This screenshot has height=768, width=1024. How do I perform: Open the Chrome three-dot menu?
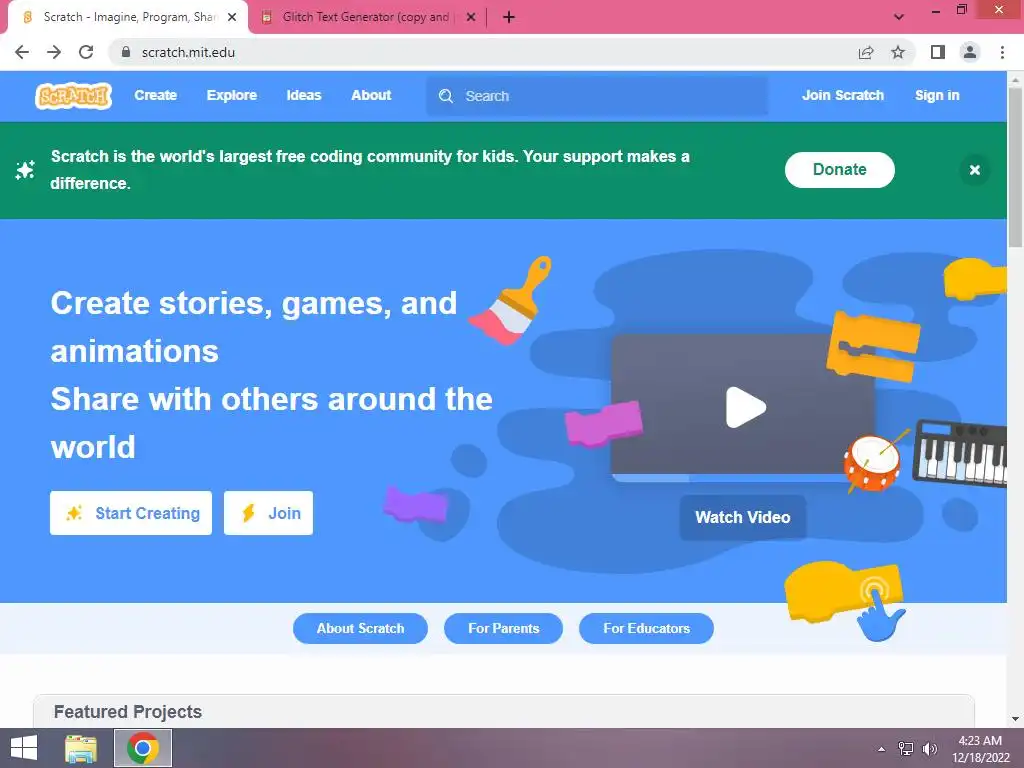[1002, 52]
